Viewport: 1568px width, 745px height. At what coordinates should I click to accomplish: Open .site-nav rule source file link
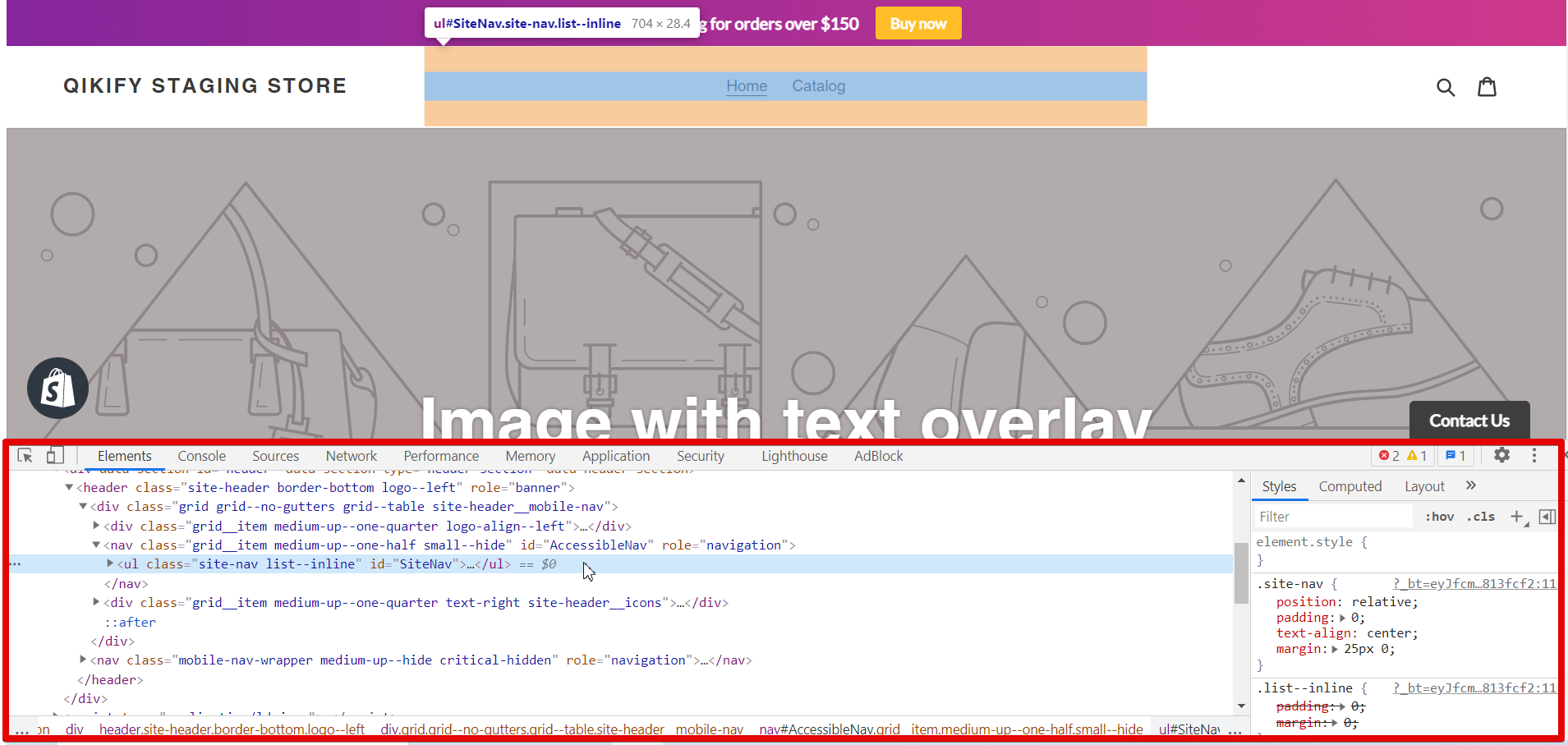click(1474, 584)
